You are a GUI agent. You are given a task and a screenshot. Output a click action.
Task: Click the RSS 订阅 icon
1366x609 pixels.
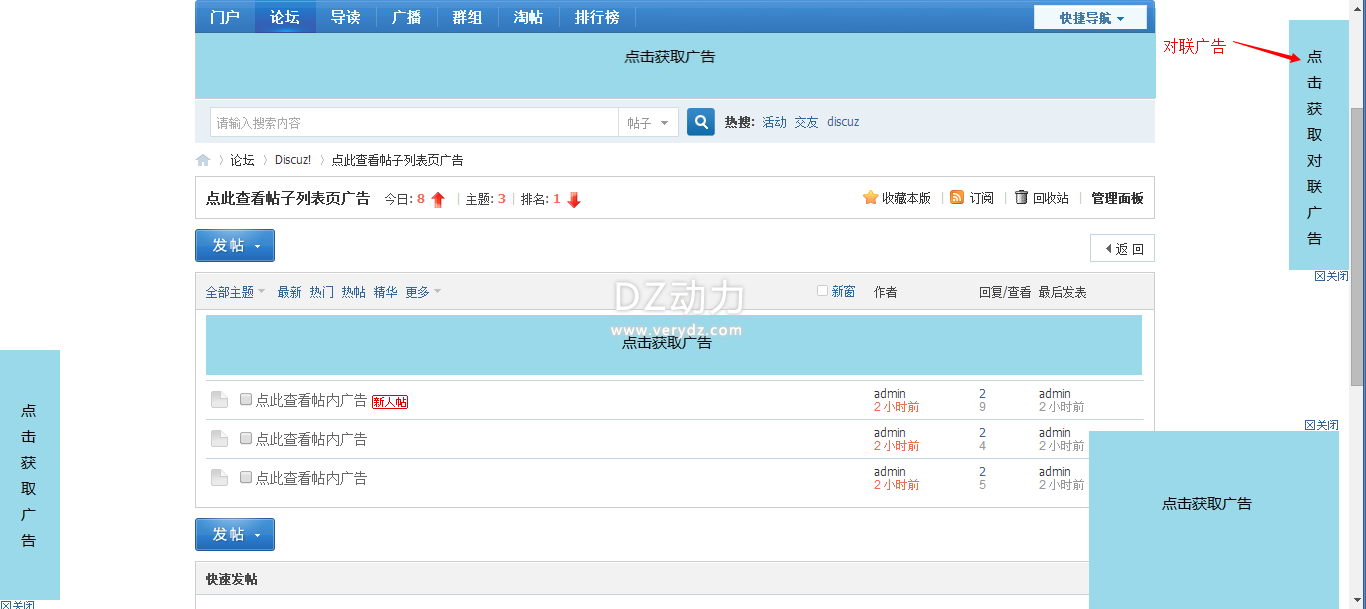pyautogui.click(x=957, y=198)
